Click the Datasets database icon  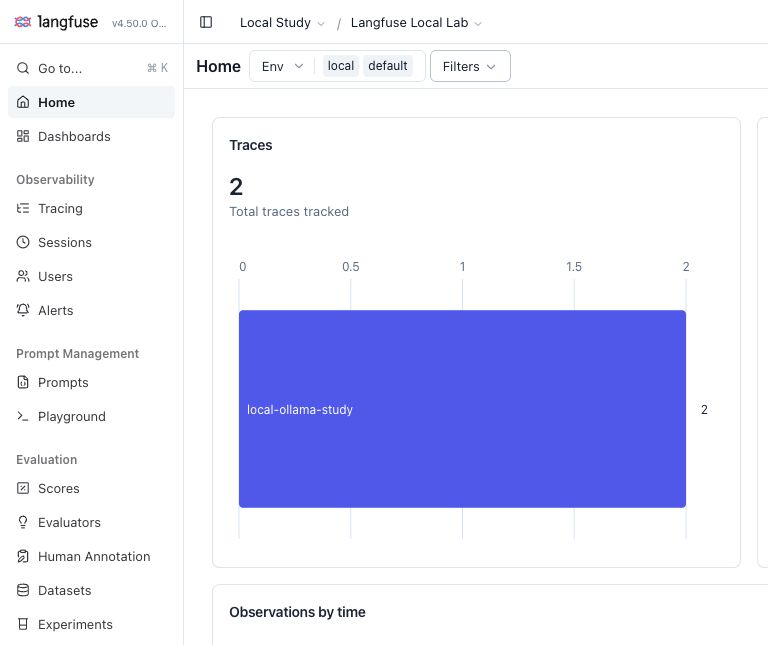pyautogui.click(x=23, y=591)
